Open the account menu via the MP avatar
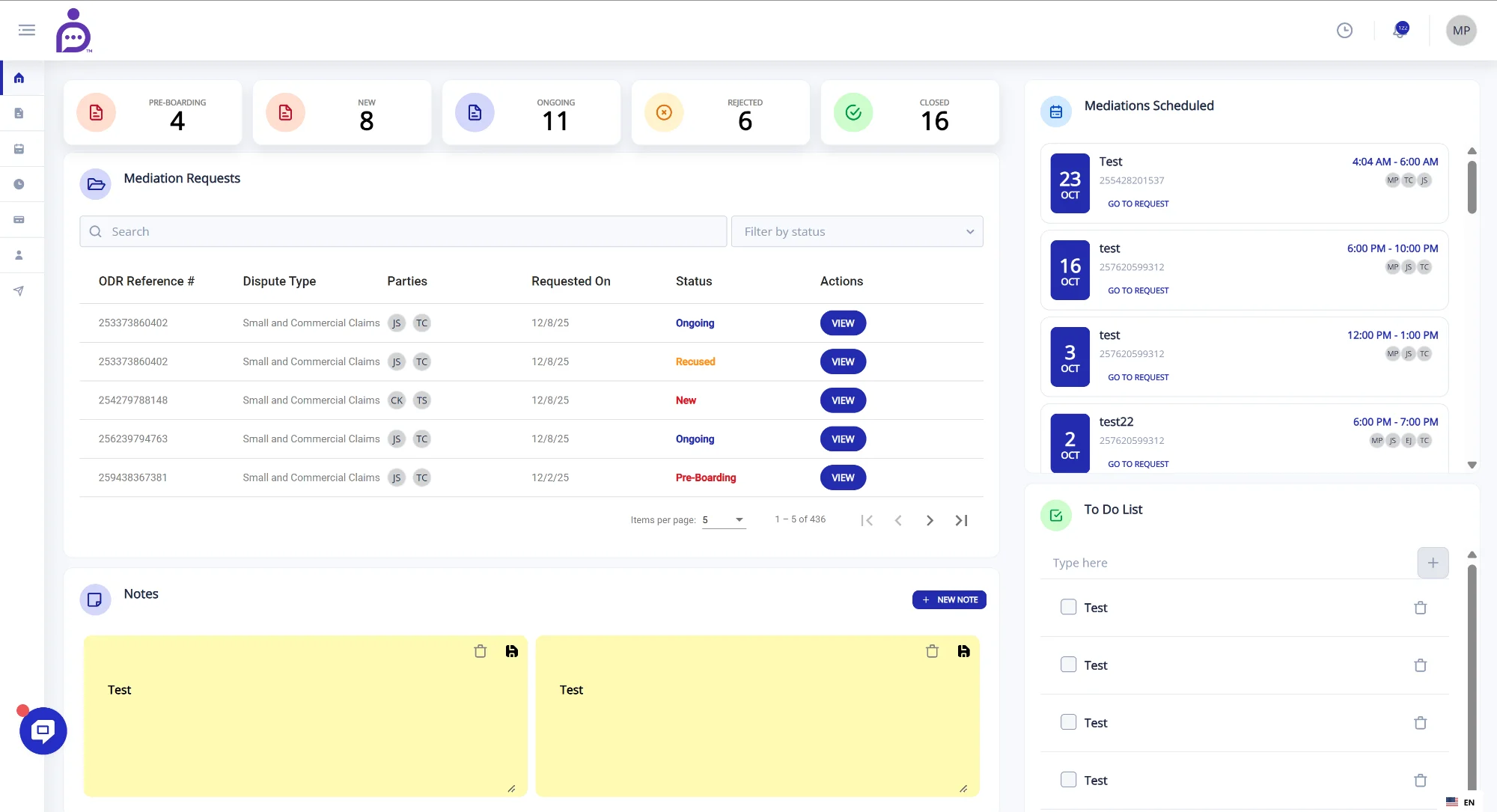This screenshot has height=812, width=1497. click(1460, 30)
